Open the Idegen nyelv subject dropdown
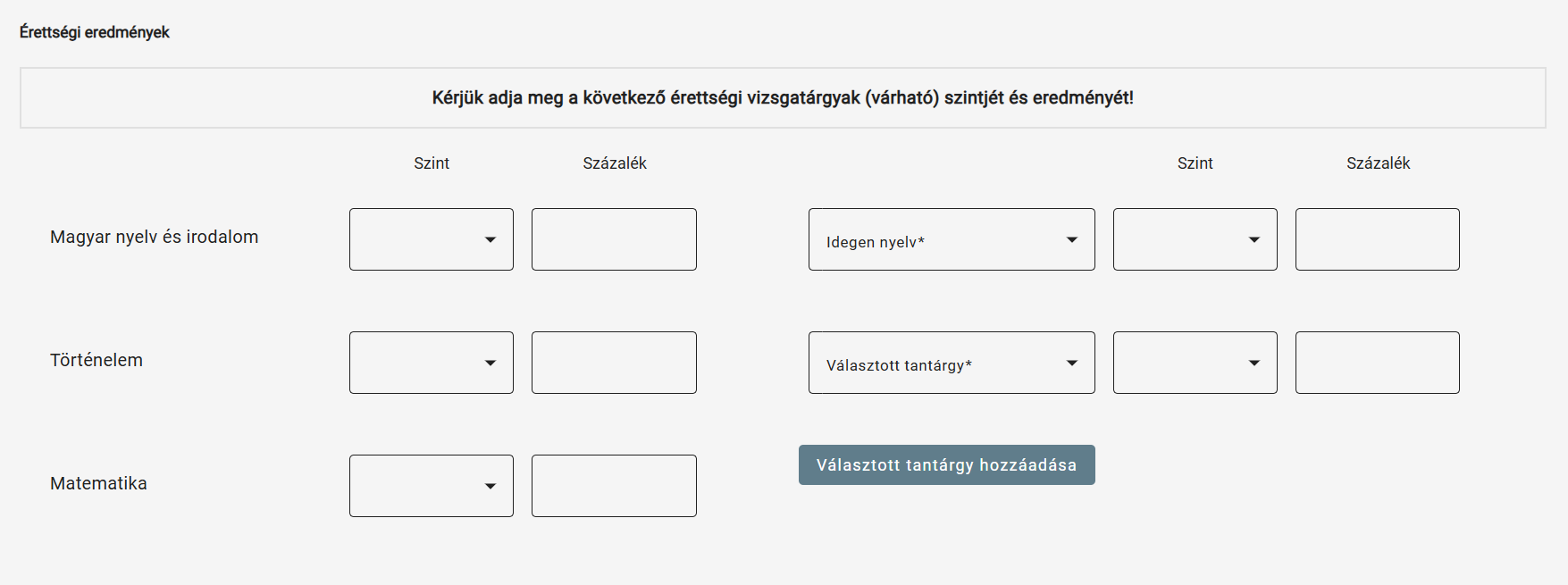This screenshot has height=585, width=1568. pyautogui.click(x=952, y=239)
